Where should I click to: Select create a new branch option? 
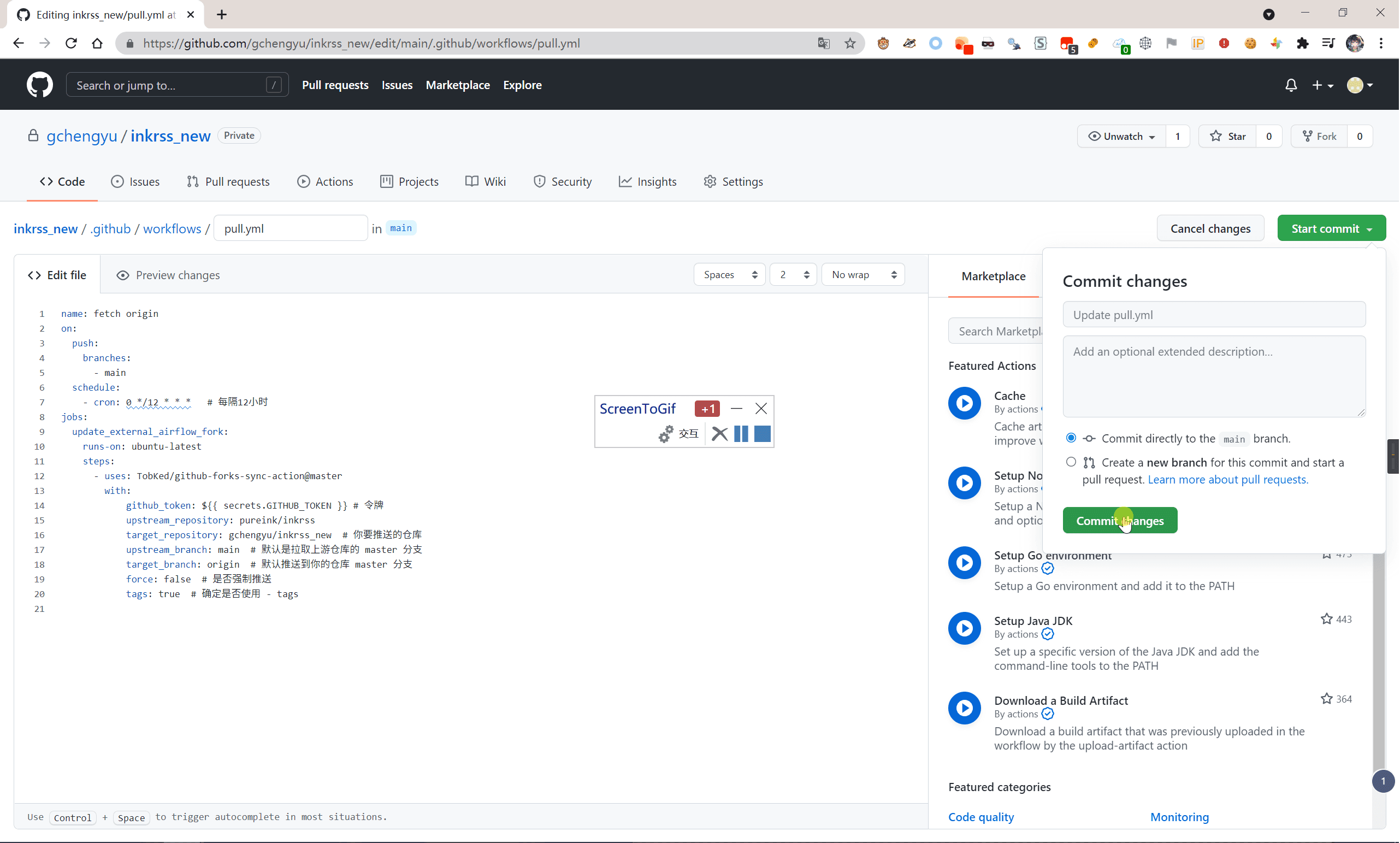tap(1071, 462)
